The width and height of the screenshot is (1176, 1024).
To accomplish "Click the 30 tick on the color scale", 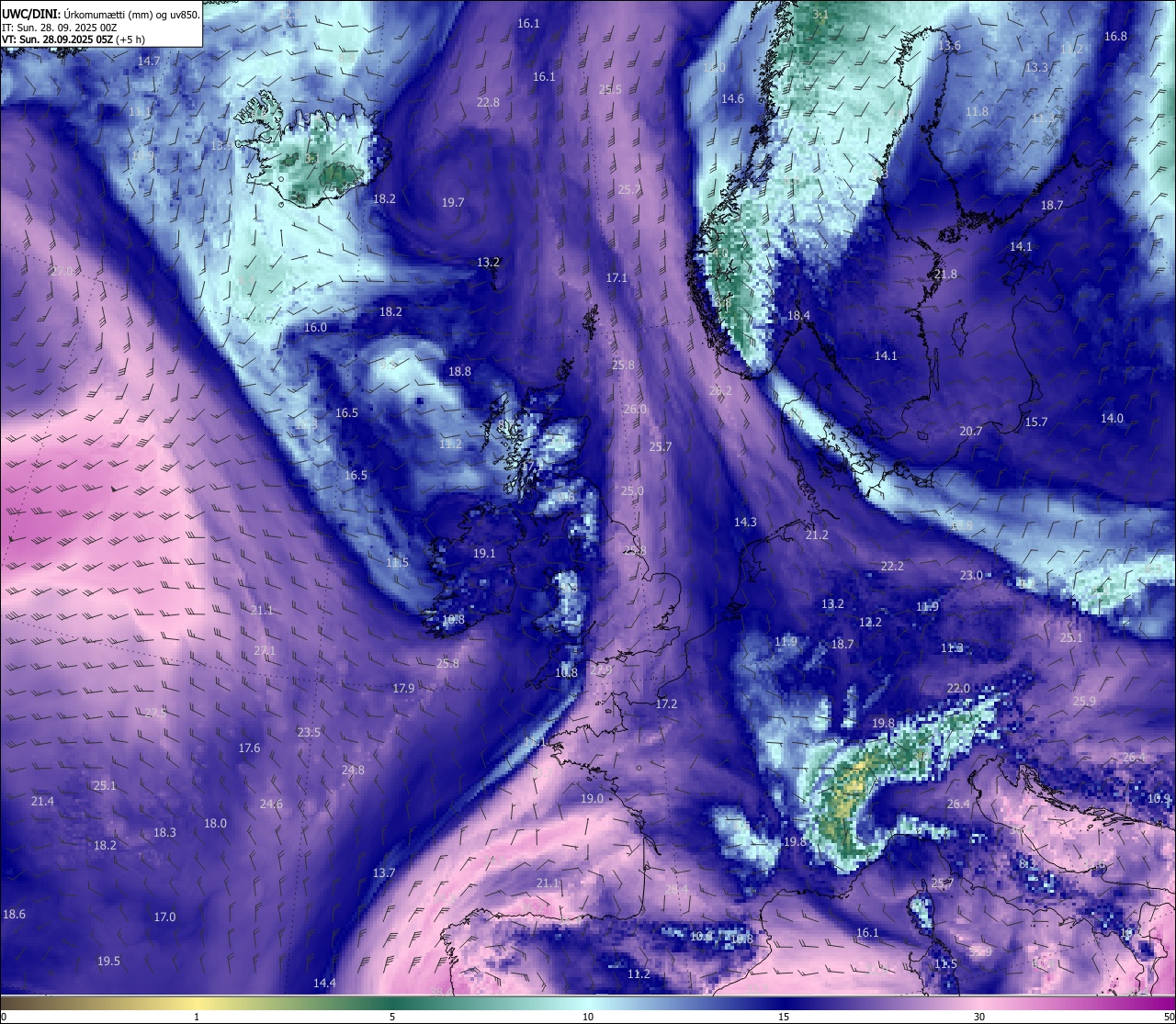I will 979,1017.
